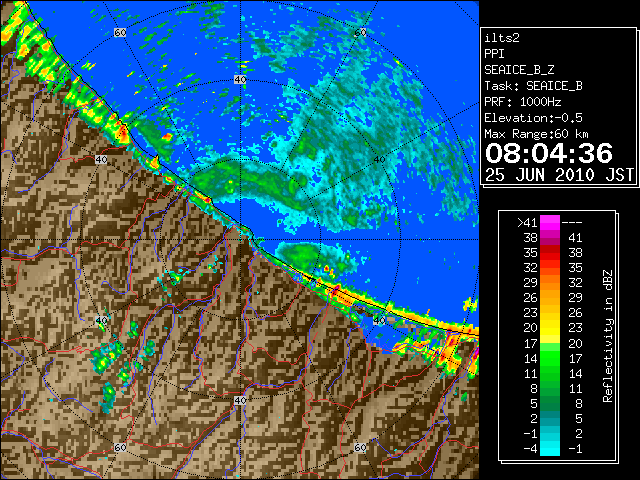Viewport: 640px width, 480px height.
Task: Click the Reflectivity in dBZ axis label
Action: tap(608, 336)
